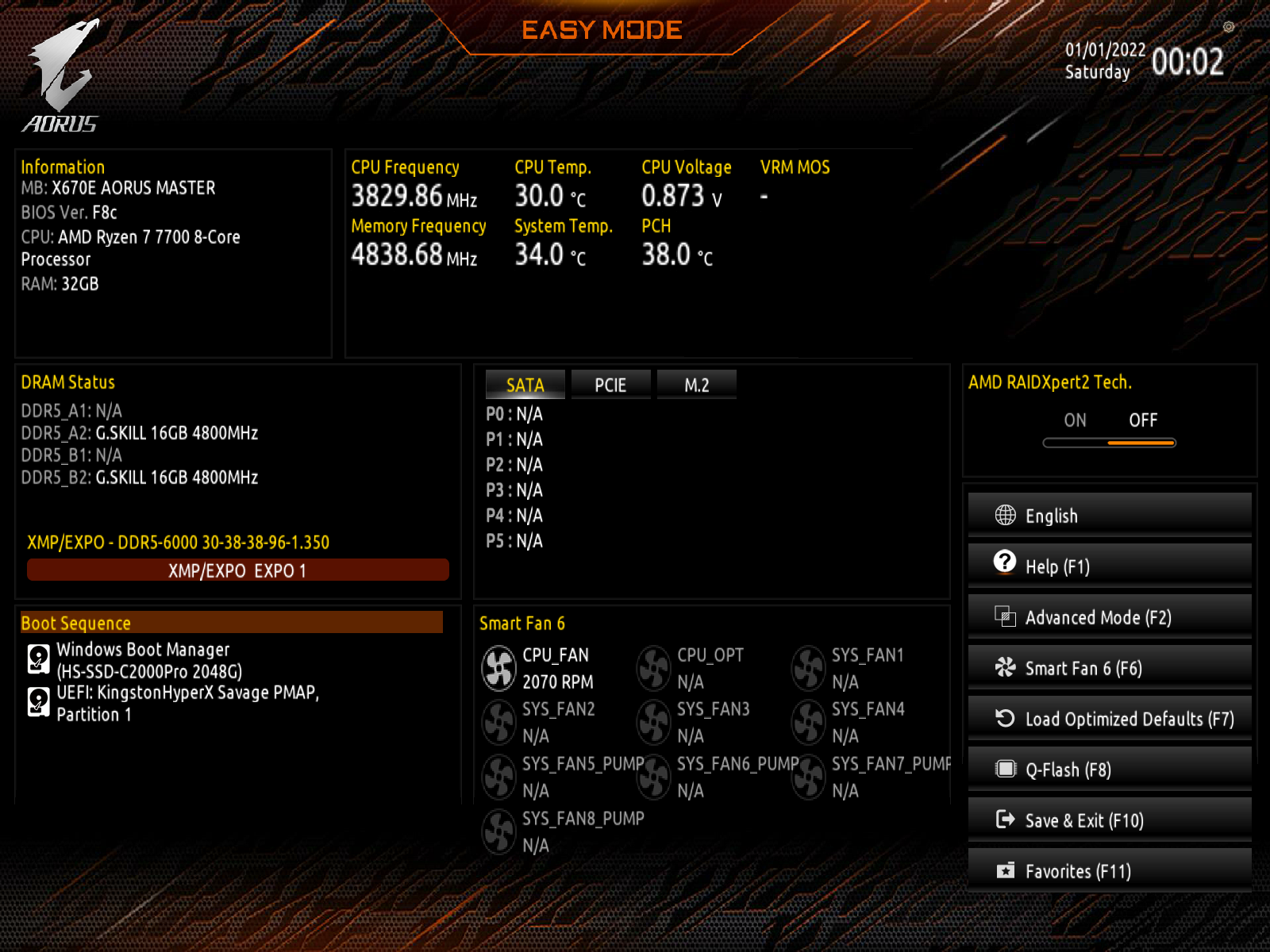This screenshot has height=952, width=1270.
Task: Open the English language button
Action: pos(1110,515)
